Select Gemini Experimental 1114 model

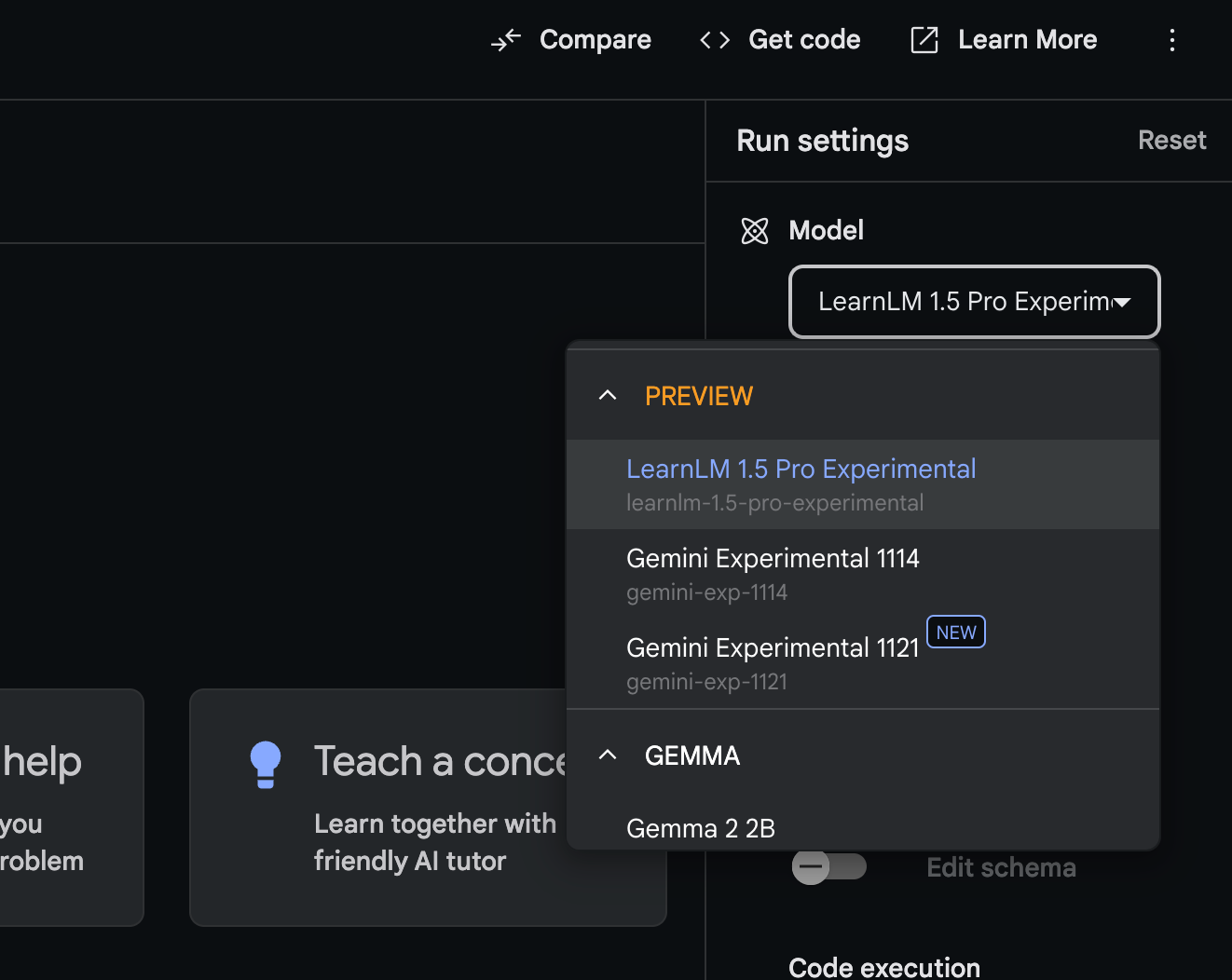[x=863, y=574]
